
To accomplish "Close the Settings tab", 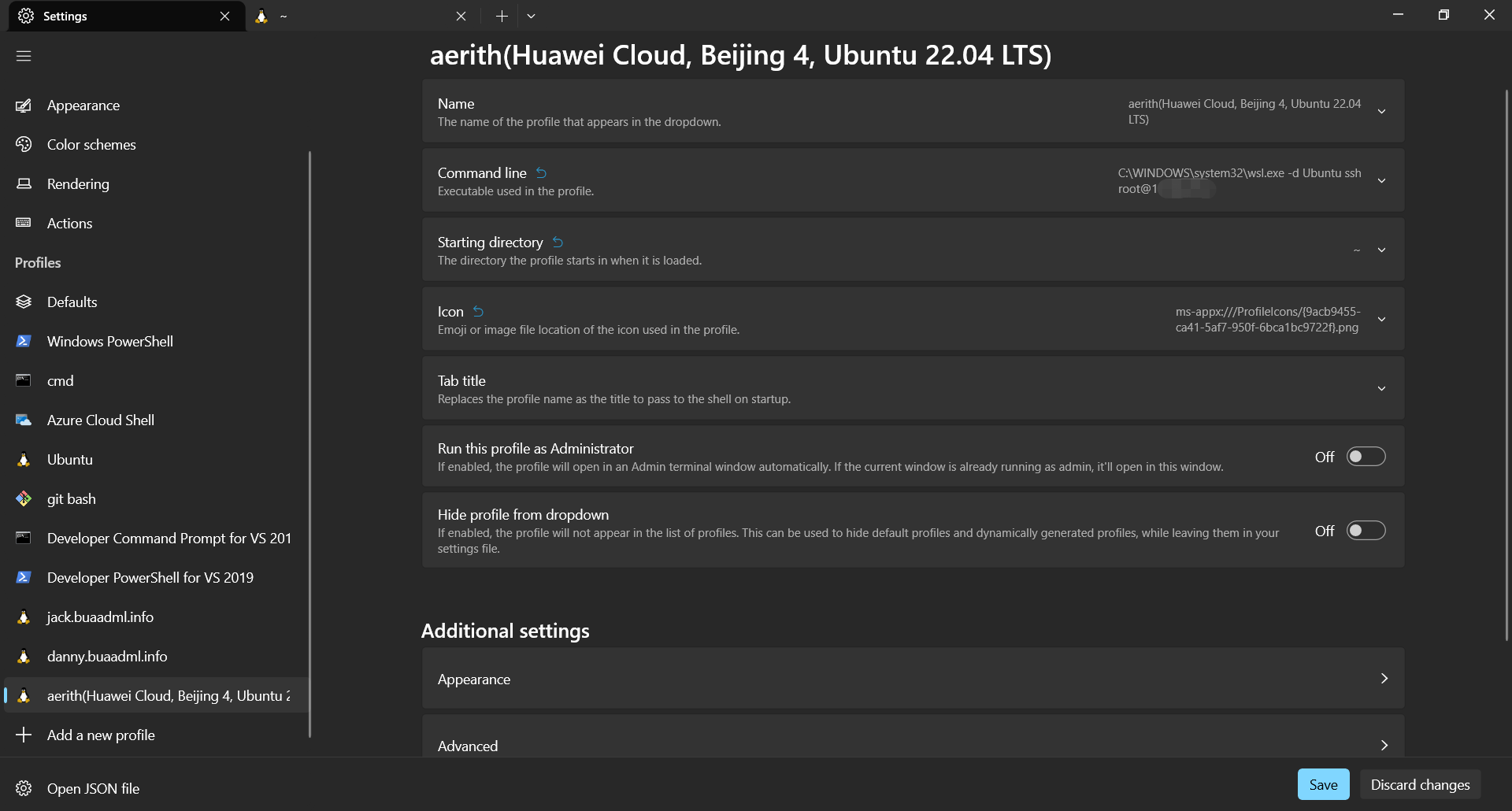I will pyautogui.click(x=225, y=16).
